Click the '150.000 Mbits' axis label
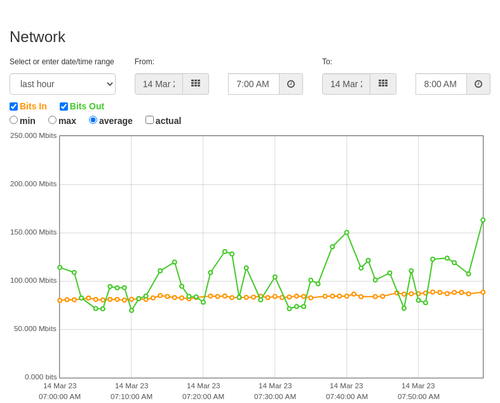 tap(33, 232)
